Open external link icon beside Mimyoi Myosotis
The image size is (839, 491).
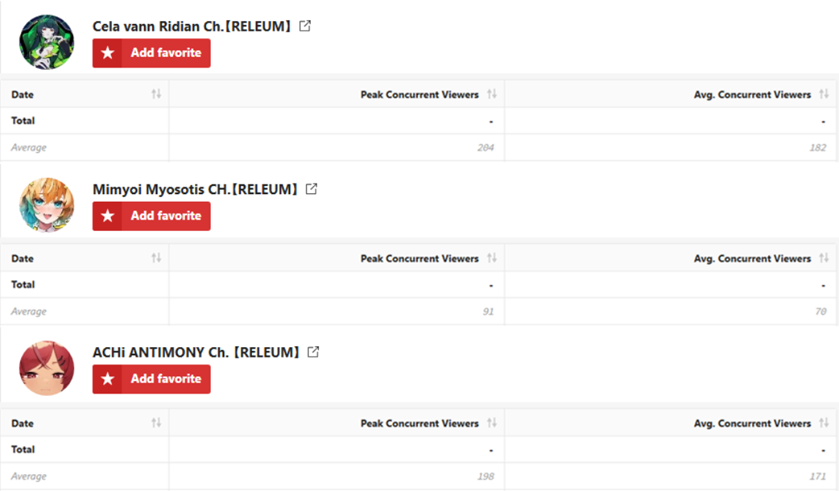tap(311, 189)
